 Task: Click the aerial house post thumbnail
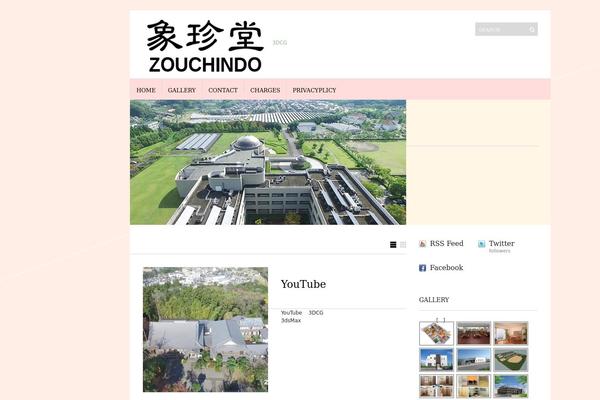pyautogui.click(x=205, y=329)
